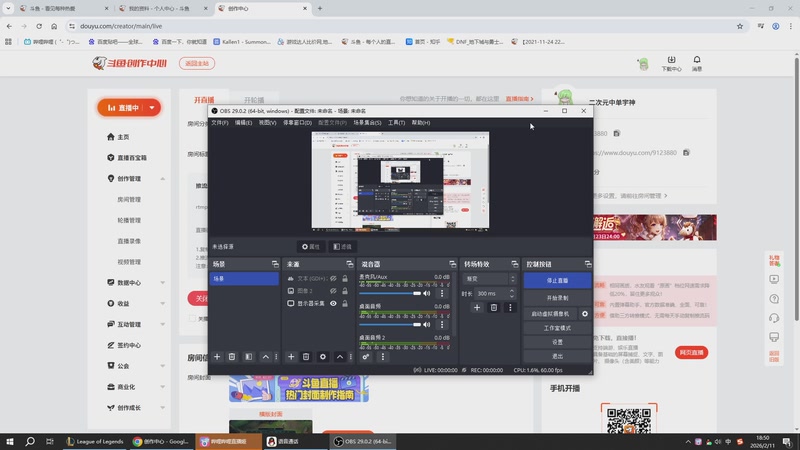800x450 pixels.
Task: Add a new scene with the Scenes plus icon
Action: click(x=217, y=357)
